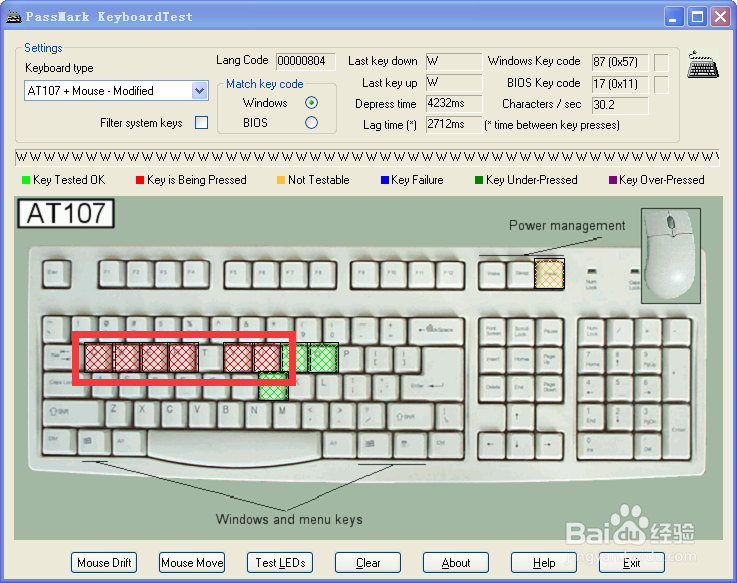Viewport: 737px width, 583px height.
Task: Click the green-hatched J key
Action: (273, 386)
